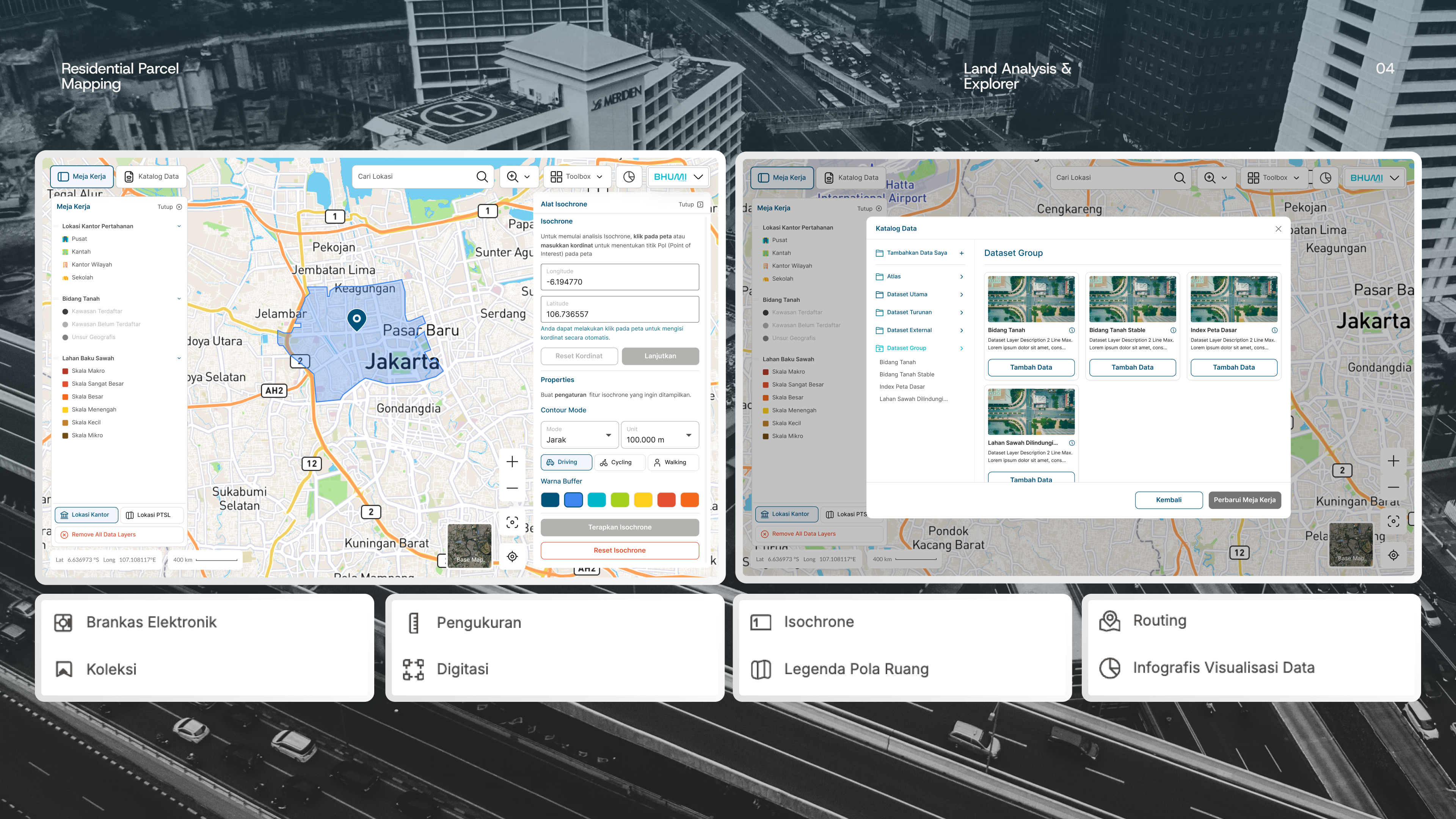The height and width of the screenshot is (819, 1456).
Task: Click the fullscreen focus icon on the left map
Action: point(512,522)
